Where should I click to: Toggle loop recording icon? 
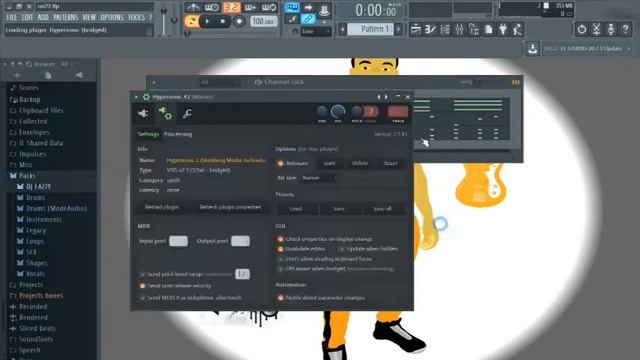pos(269,7)
